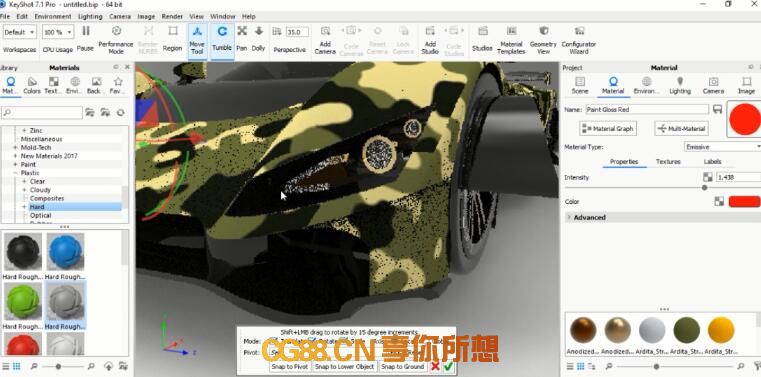Open the Material Graph
The width and height of the screenshot is (761, 377).
click(608, 129)
